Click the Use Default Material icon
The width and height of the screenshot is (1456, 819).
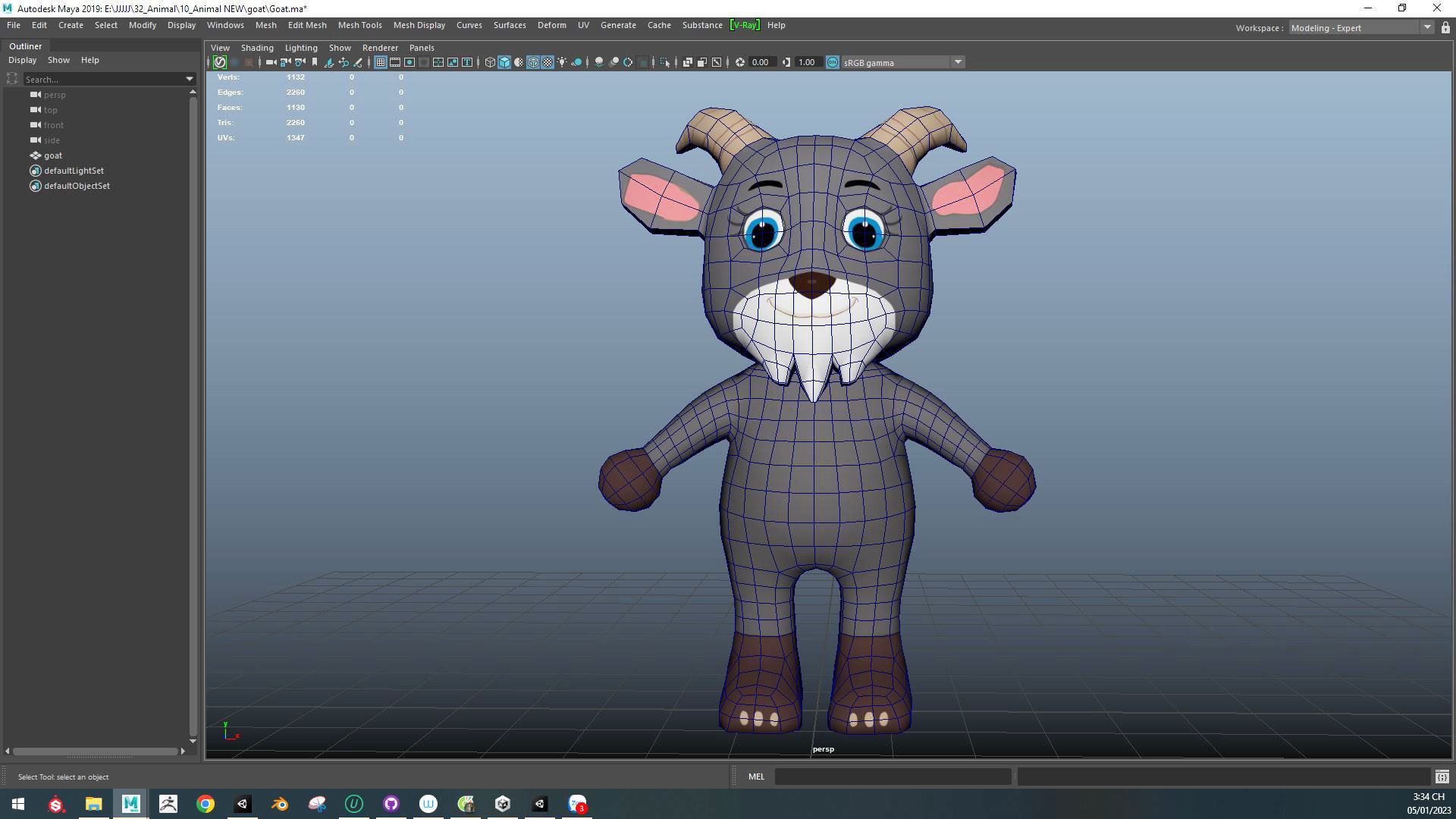[519, 62]
